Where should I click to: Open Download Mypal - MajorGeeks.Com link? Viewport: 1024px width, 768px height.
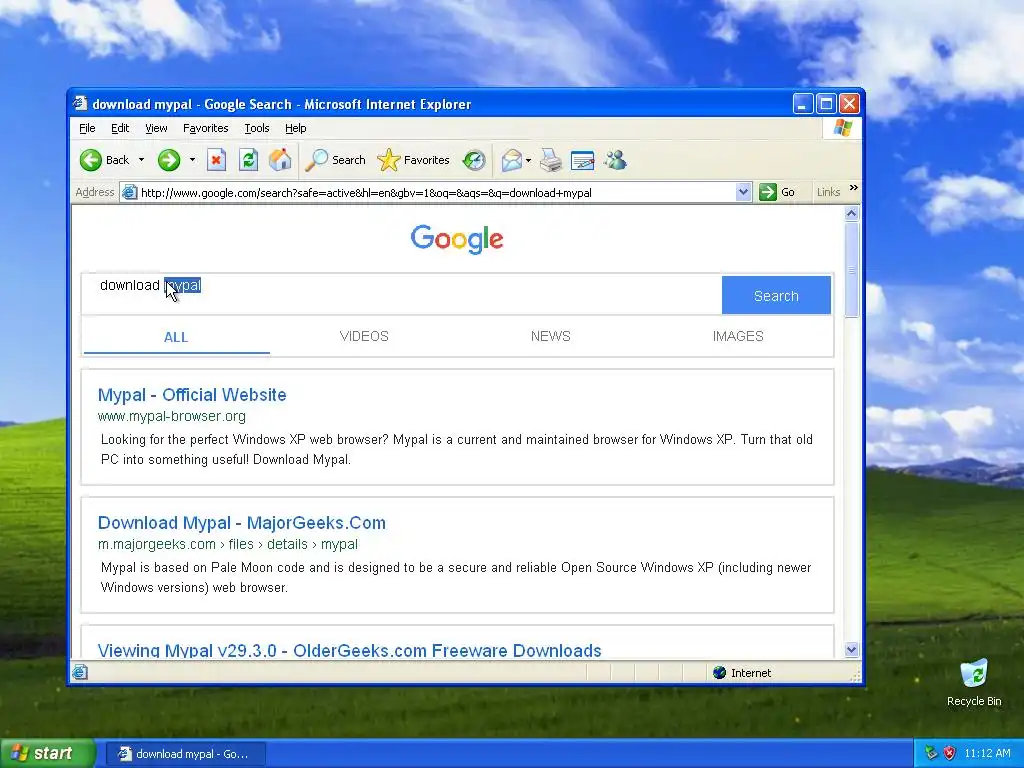click(242, 523)
